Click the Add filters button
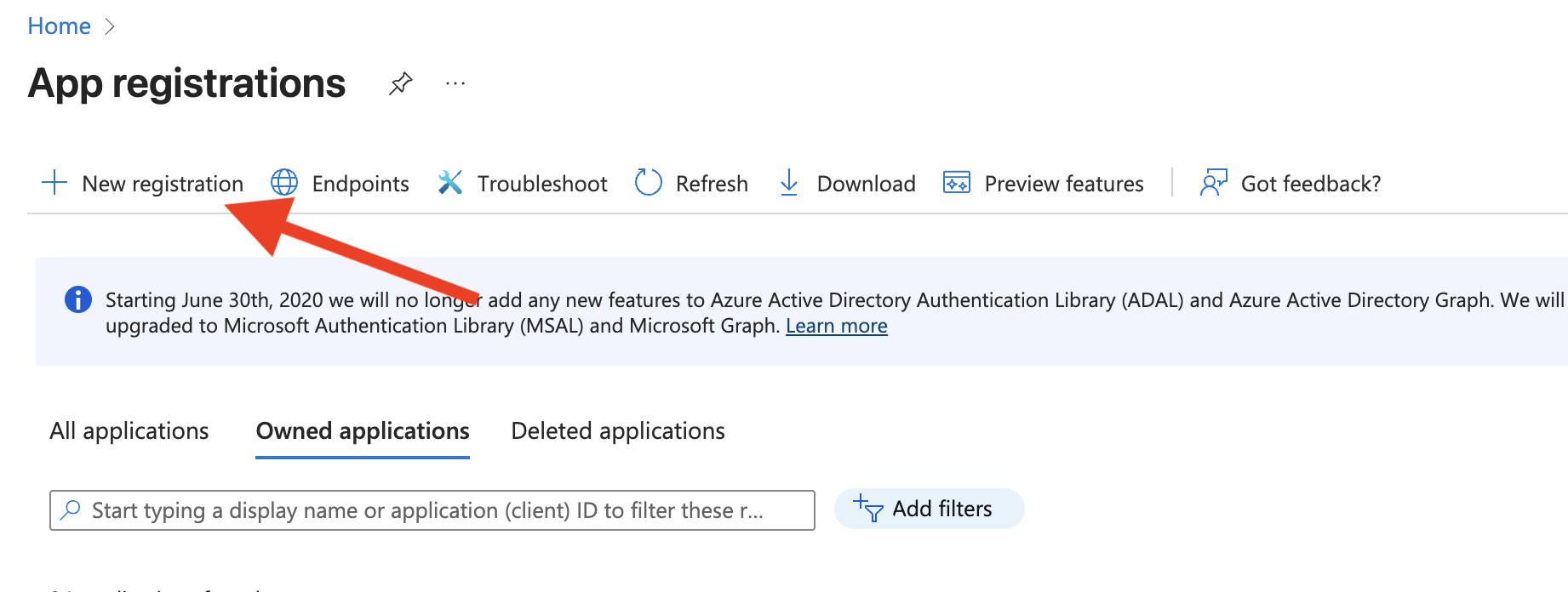This screenshot has height=592, width=1568. pyautogui.click(x=929, y=509)
